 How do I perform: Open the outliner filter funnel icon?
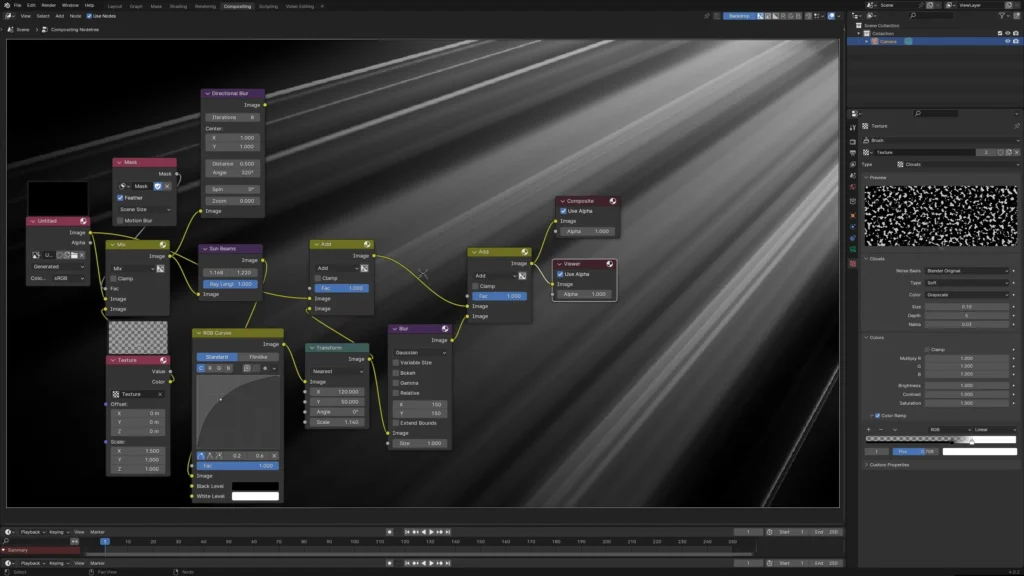coord(1004,15)
